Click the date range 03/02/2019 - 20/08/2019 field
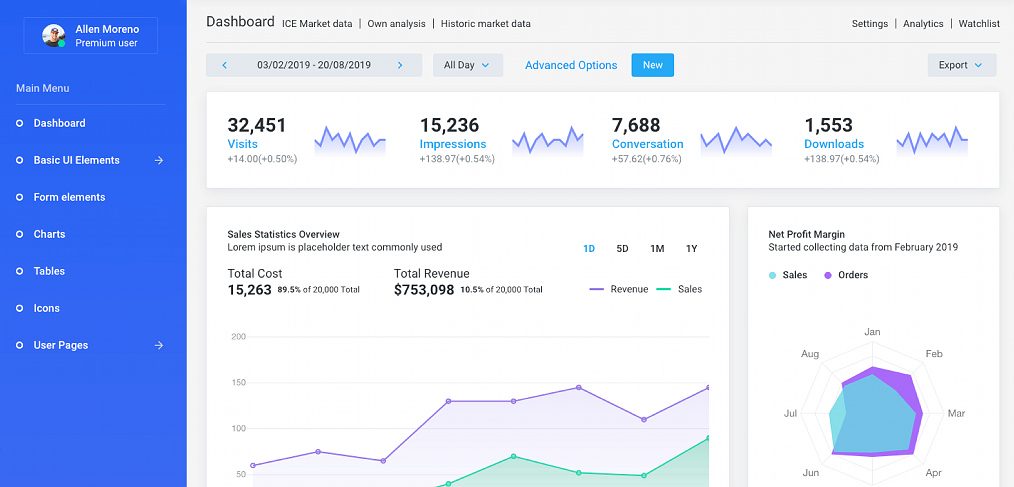1014x487 pixels. [313, 65]
